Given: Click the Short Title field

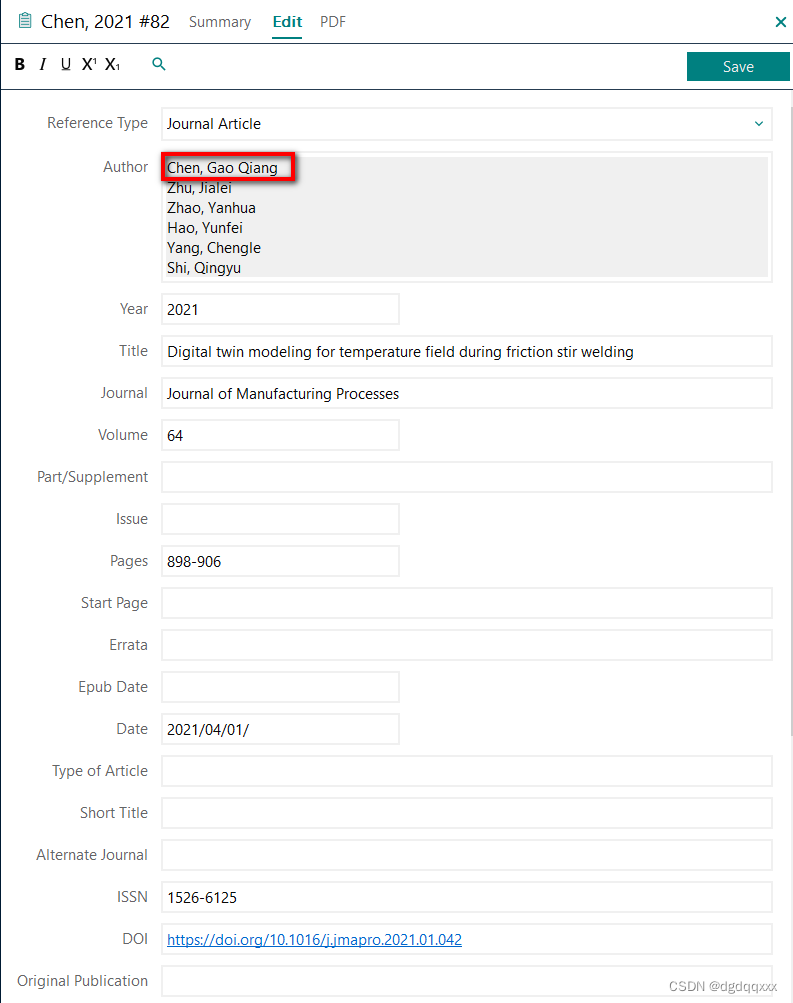Looking at the screenshot, I should 466,813.
